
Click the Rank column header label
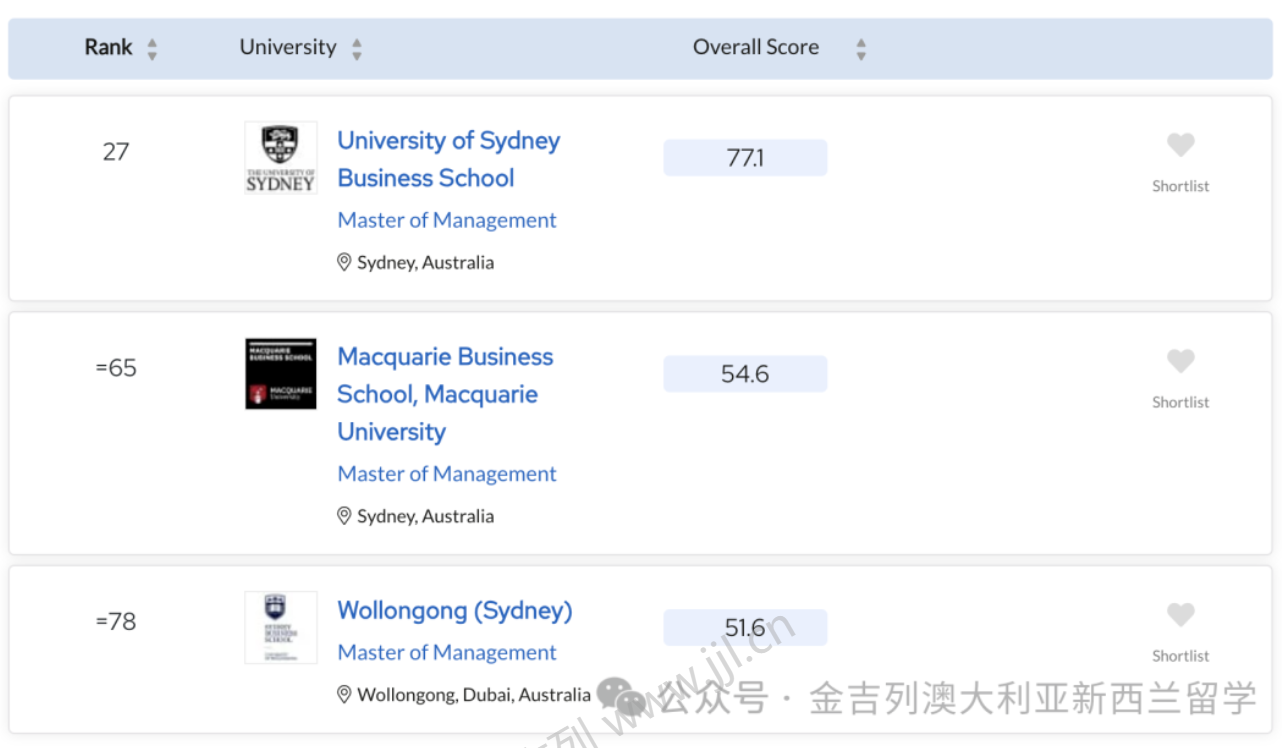(108, 47)
